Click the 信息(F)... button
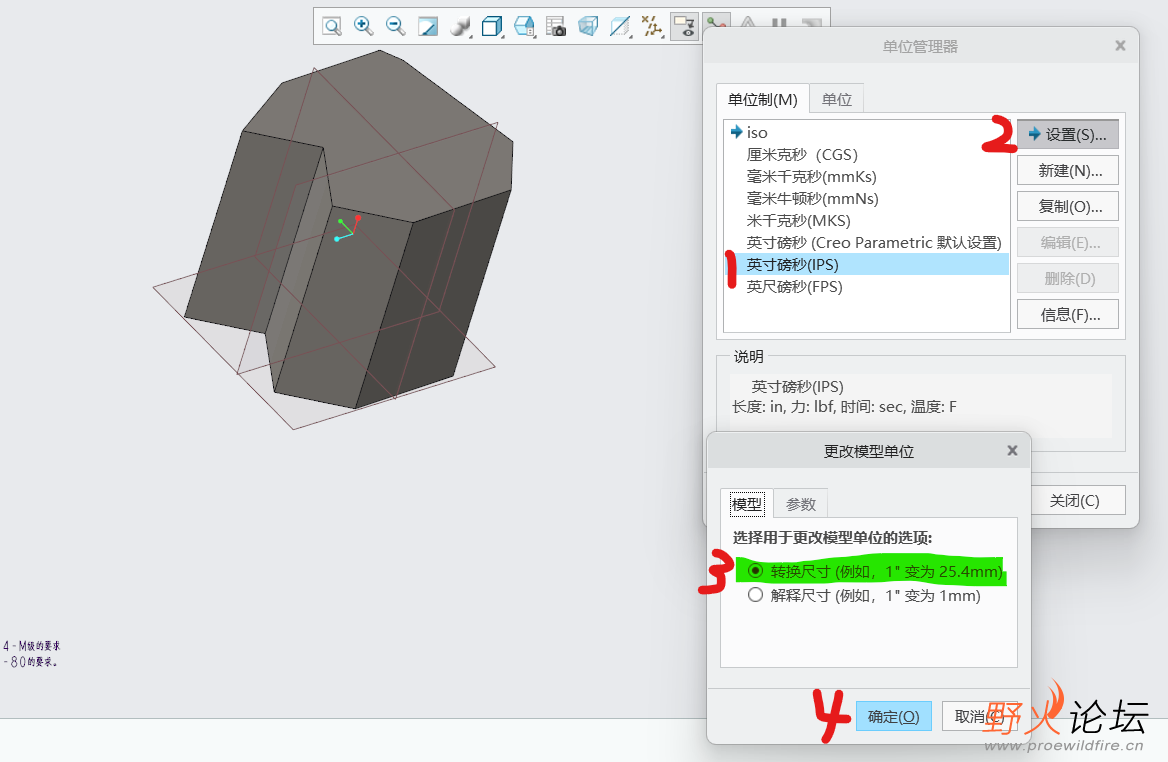 click(x=1067, y=314)
